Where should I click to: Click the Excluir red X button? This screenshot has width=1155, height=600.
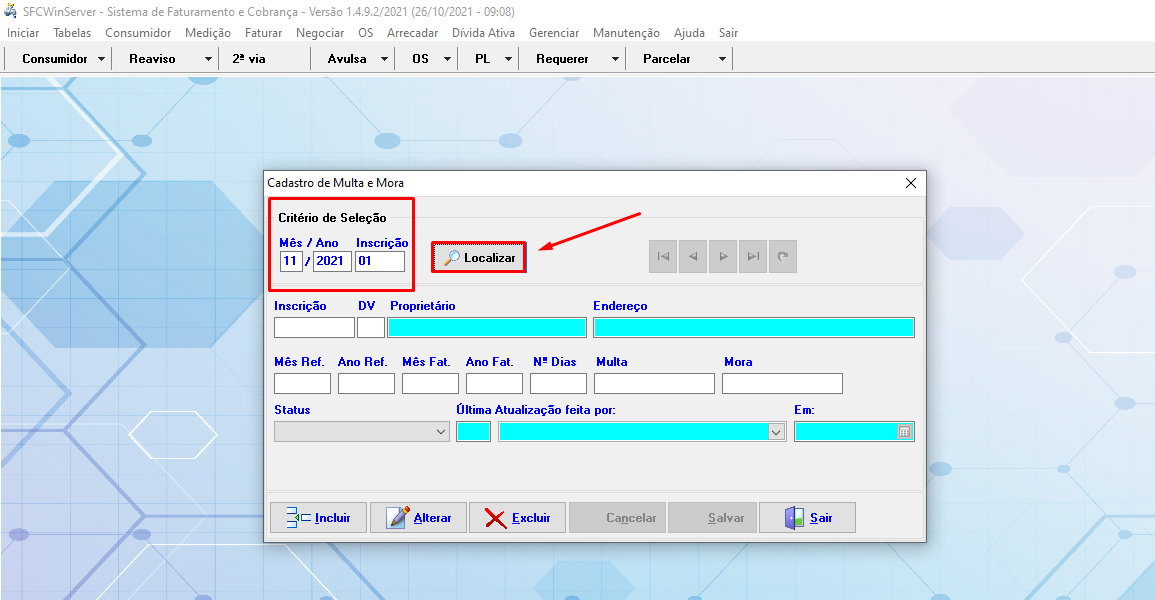coord(517,518)
